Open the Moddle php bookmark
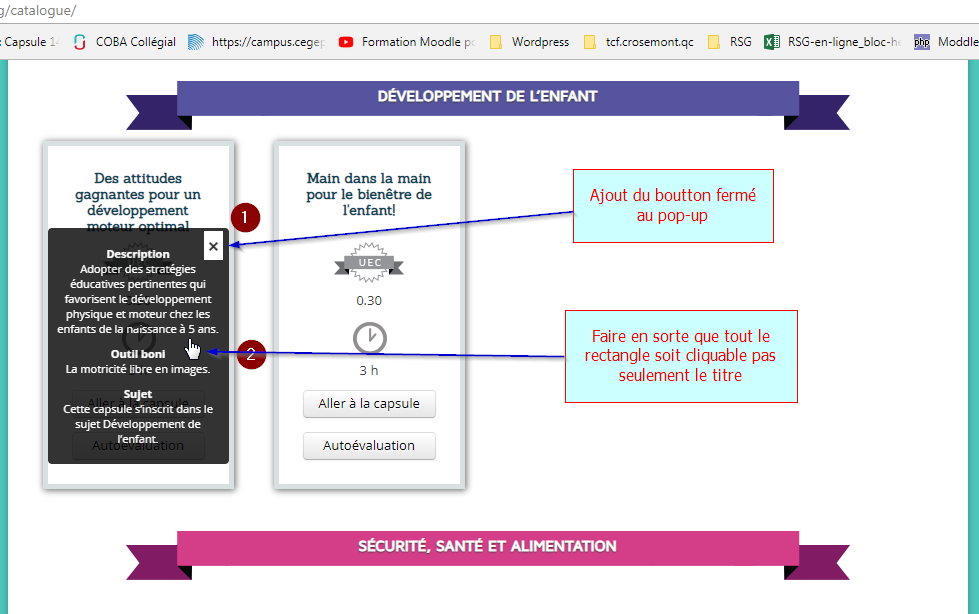 947,42
